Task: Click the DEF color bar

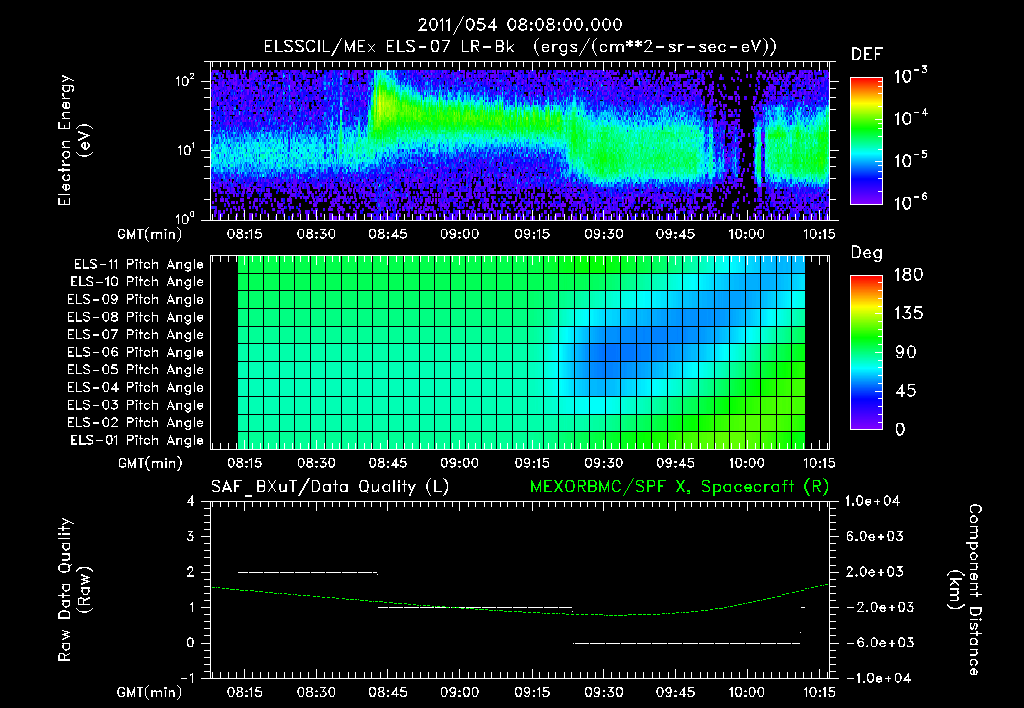Action: coord(866,141)
